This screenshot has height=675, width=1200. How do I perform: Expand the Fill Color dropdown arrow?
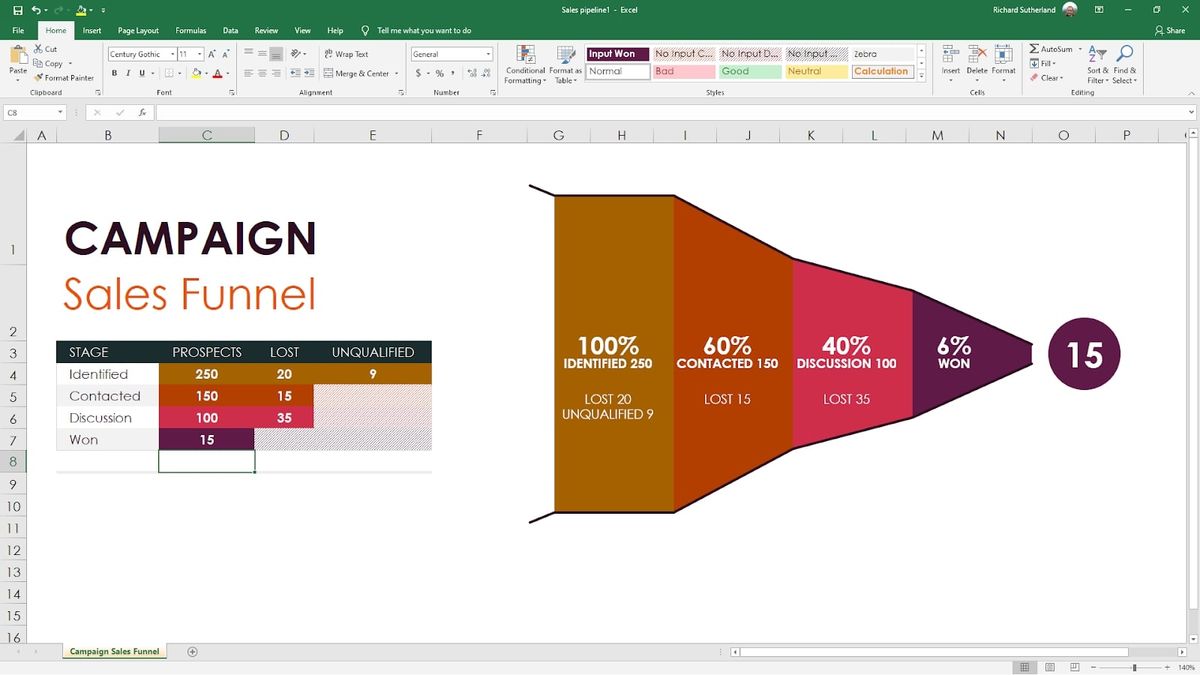coord(207,73)
